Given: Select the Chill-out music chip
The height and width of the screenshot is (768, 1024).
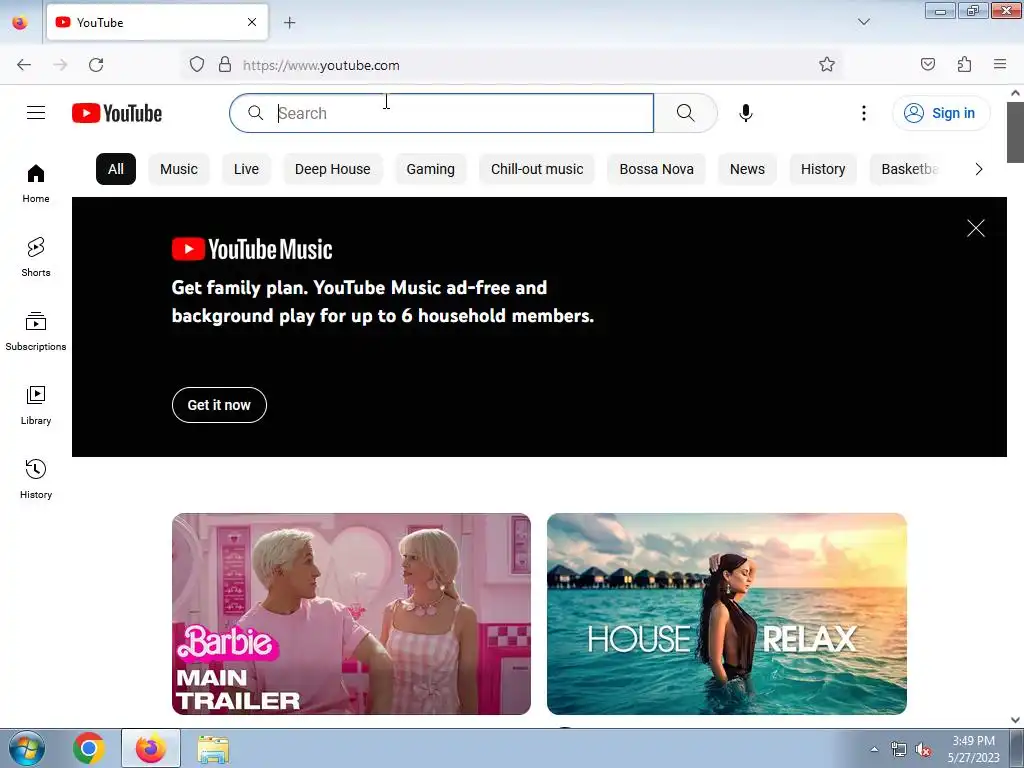Looking at the screenshot, I should pyautogui.click(x=537, y=169).
